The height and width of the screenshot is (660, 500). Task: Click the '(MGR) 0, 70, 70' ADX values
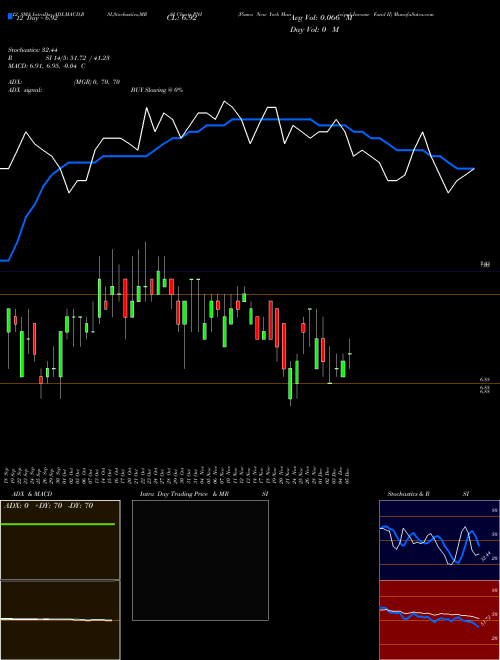[97, 82]
